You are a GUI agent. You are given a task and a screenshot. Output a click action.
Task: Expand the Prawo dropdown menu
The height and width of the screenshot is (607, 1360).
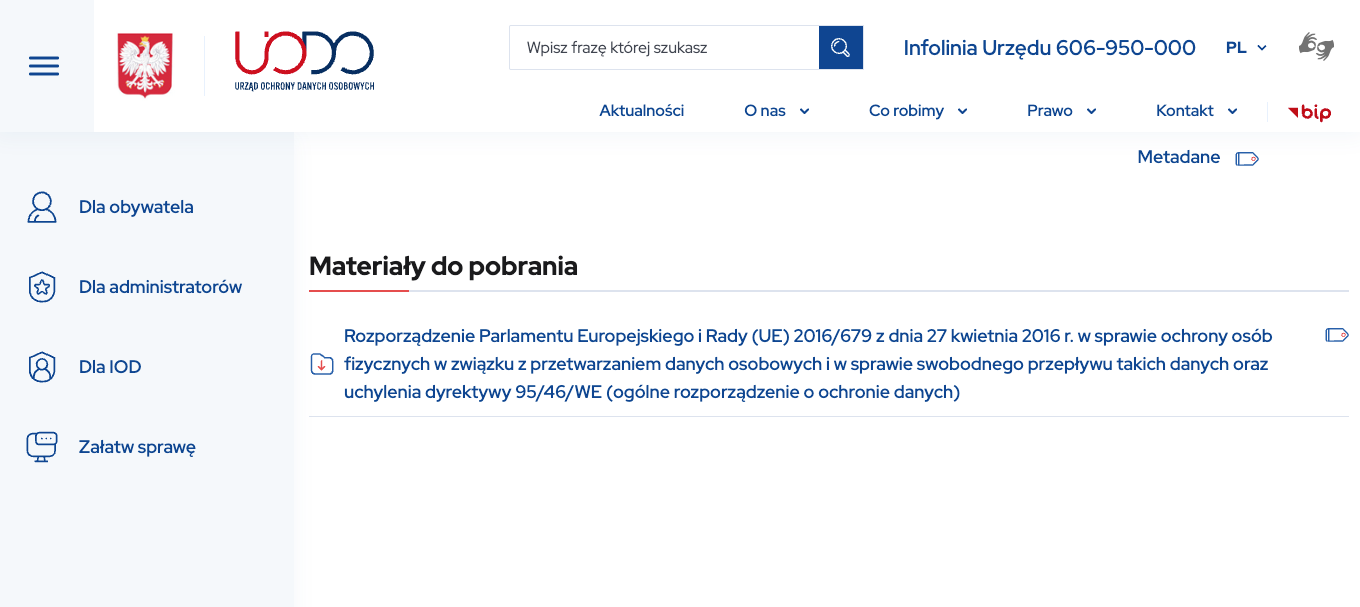[1061, 111]
